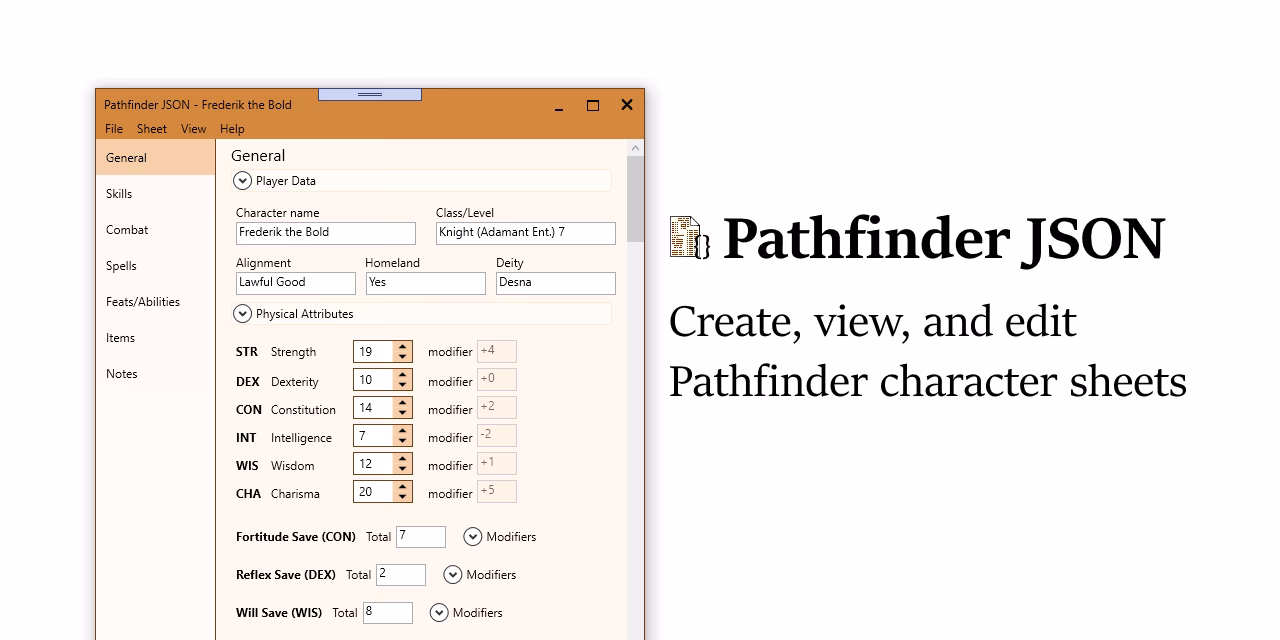This screenshot has height=640, width=1280.
Task: Switch to the Combat tab
Action: pyautogui.click(x=155, y=229)
